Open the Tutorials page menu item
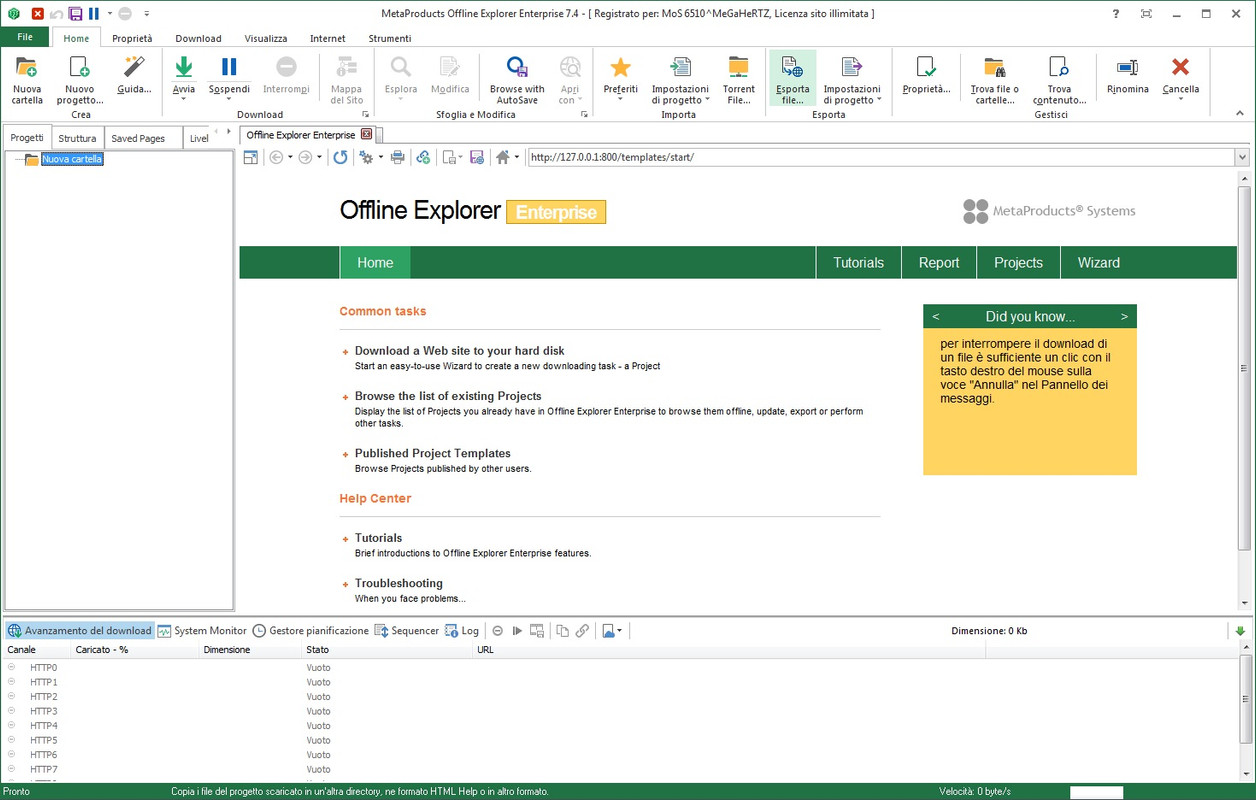The width and height of the screenshot is (1256, 800). (x=858, y=263)
